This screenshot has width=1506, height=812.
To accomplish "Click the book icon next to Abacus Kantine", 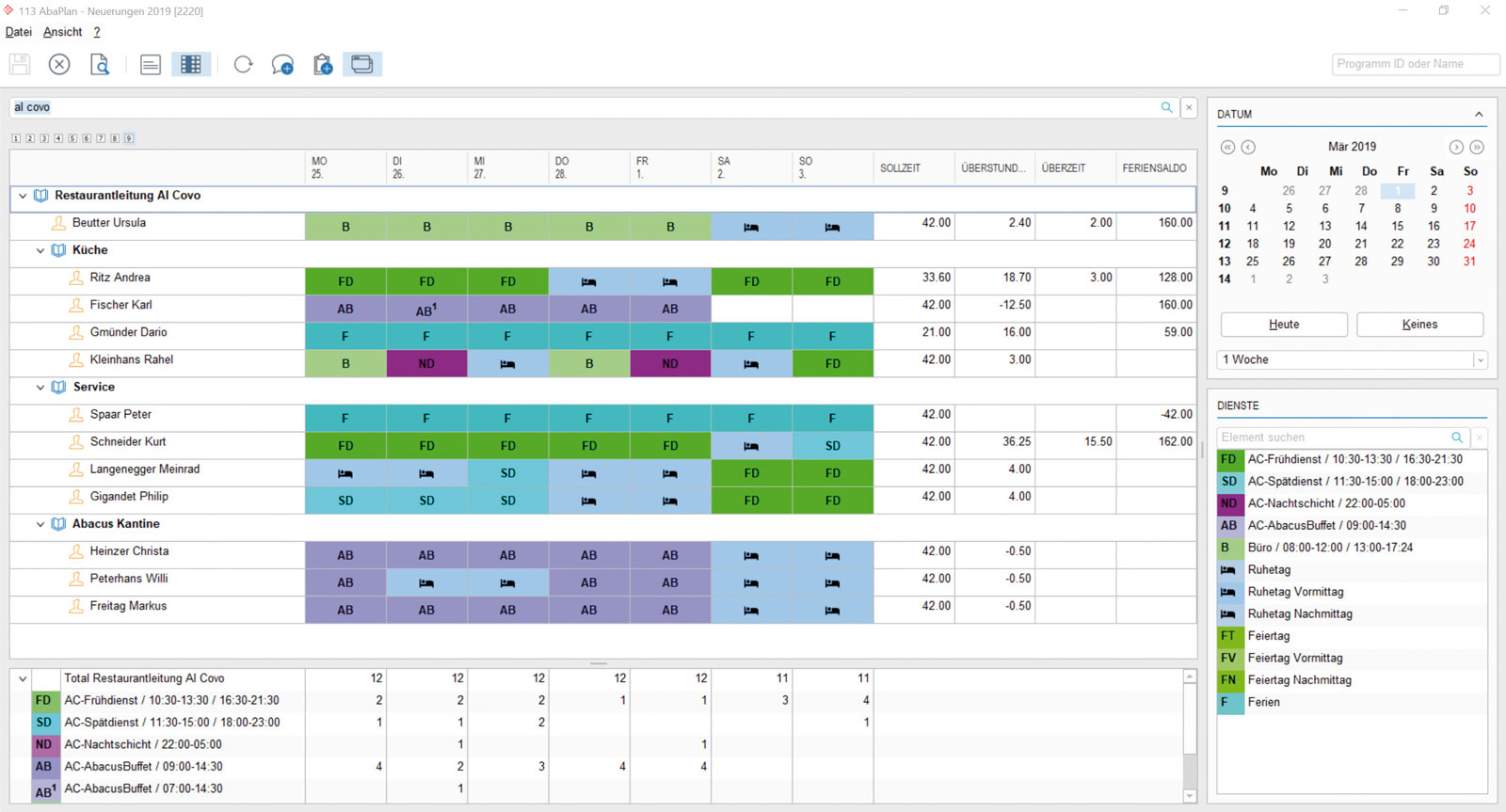I will 58,524.
